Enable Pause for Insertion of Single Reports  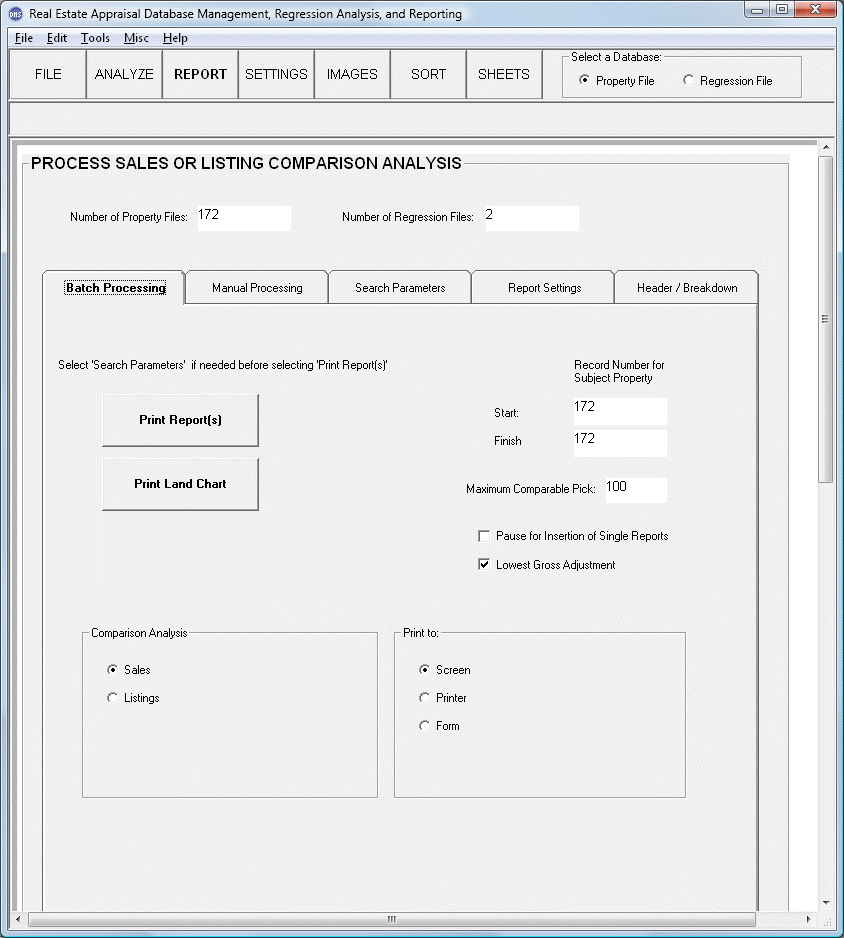click(485, 536)
